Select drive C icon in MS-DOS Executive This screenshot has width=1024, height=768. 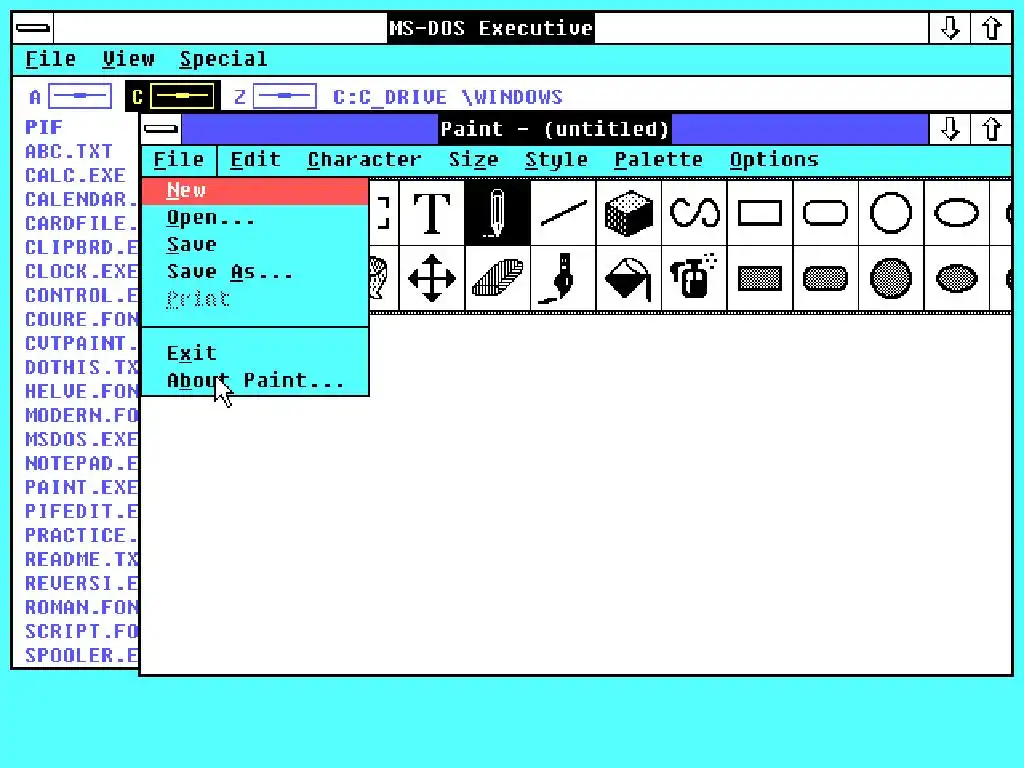pos(172,97)
